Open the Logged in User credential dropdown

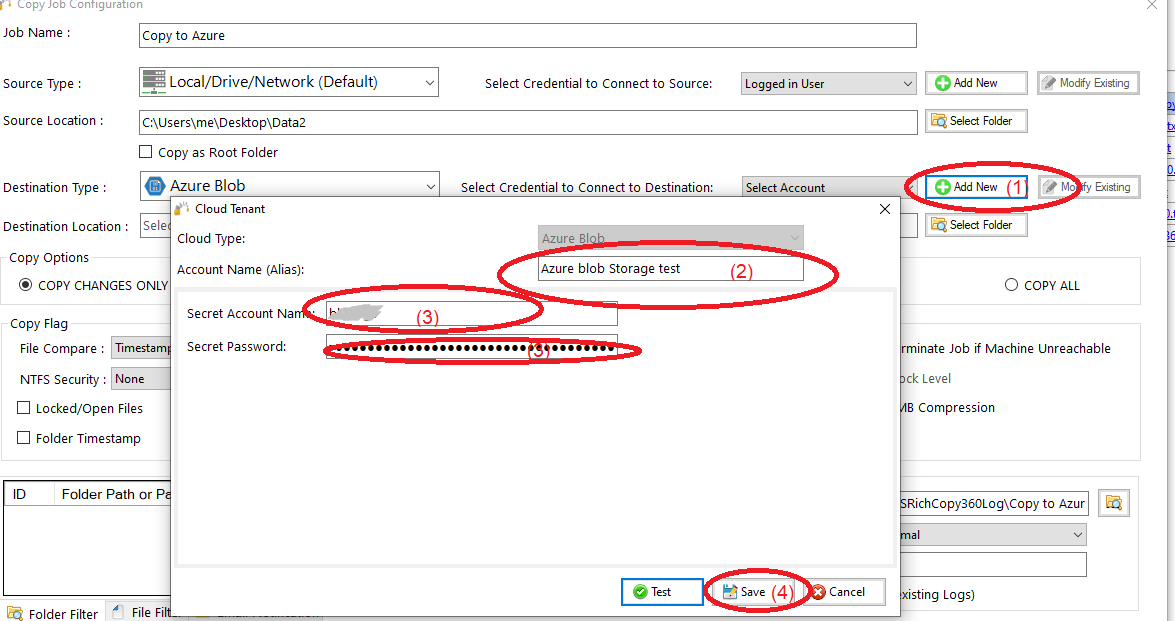(829, 84)
